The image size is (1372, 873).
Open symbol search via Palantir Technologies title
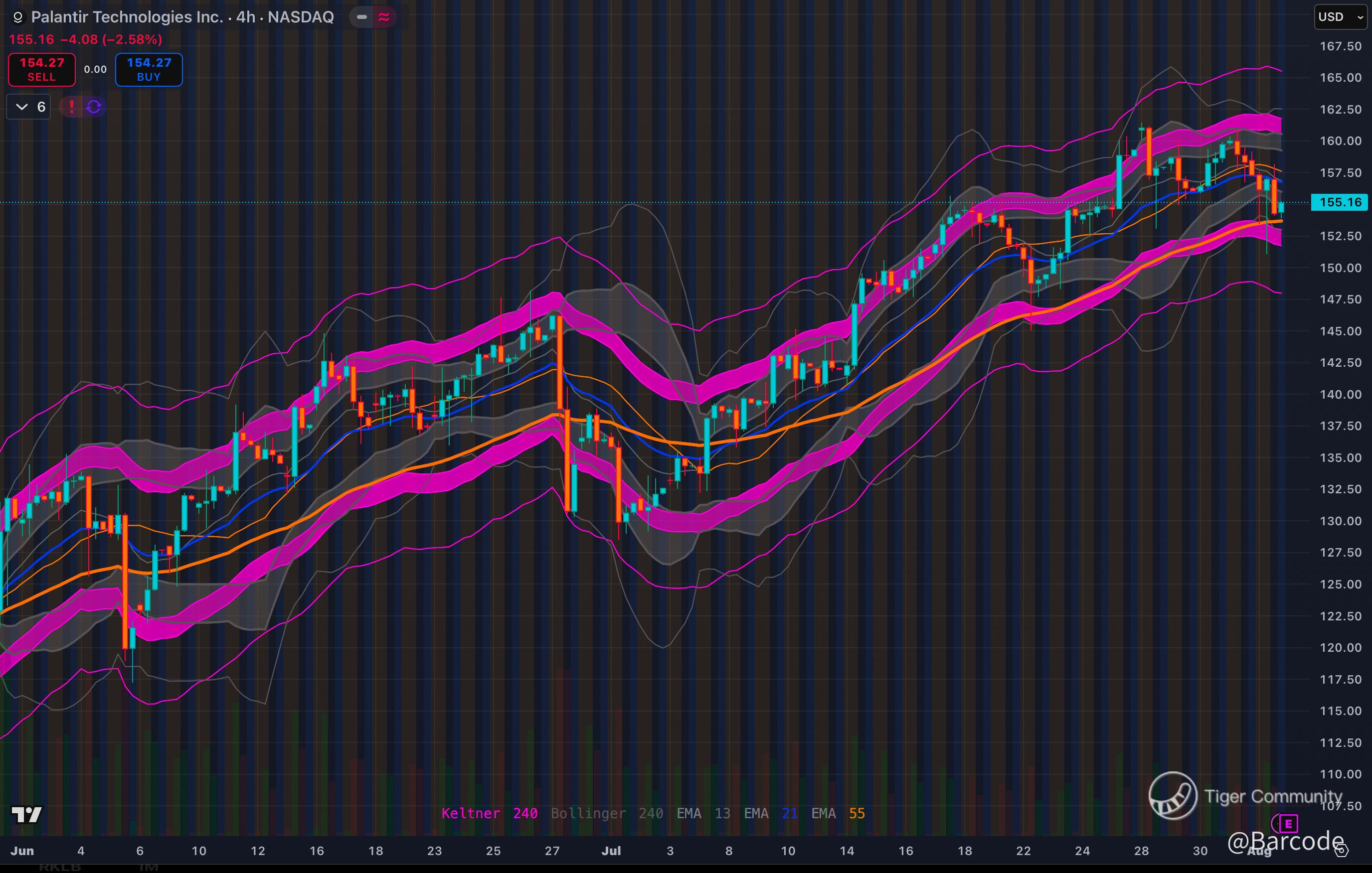[182, 17]
